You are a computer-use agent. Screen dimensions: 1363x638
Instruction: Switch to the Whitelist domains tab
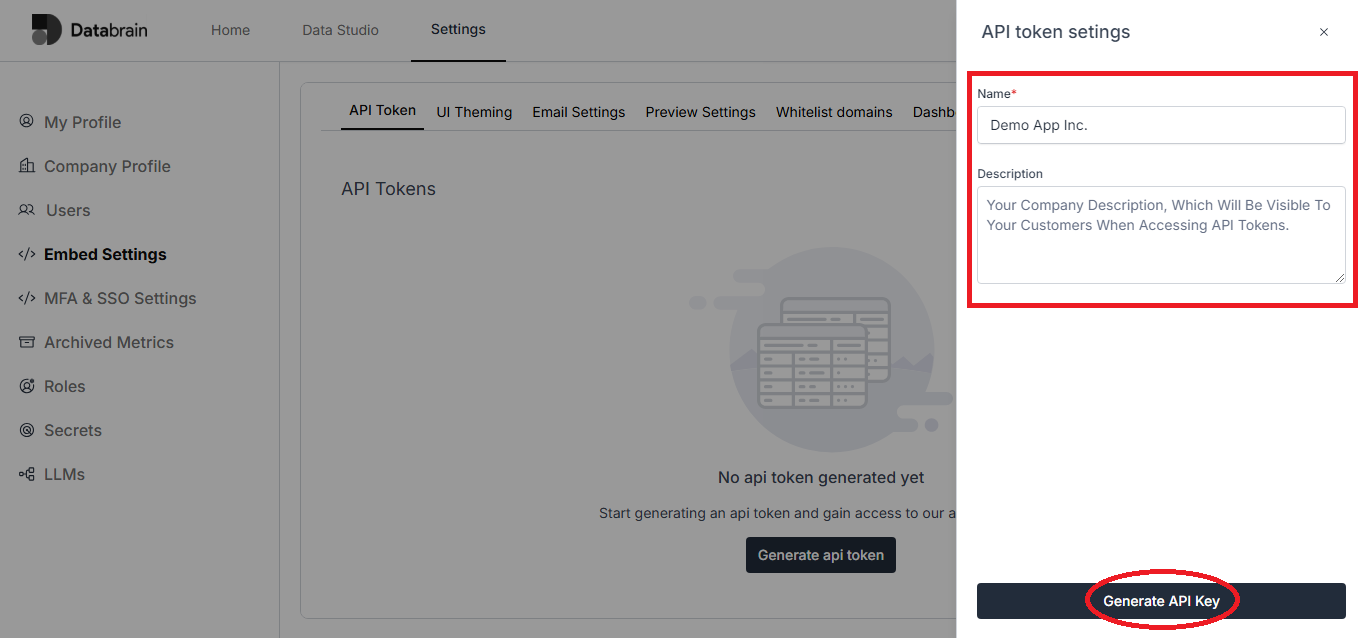pos(834,112)
